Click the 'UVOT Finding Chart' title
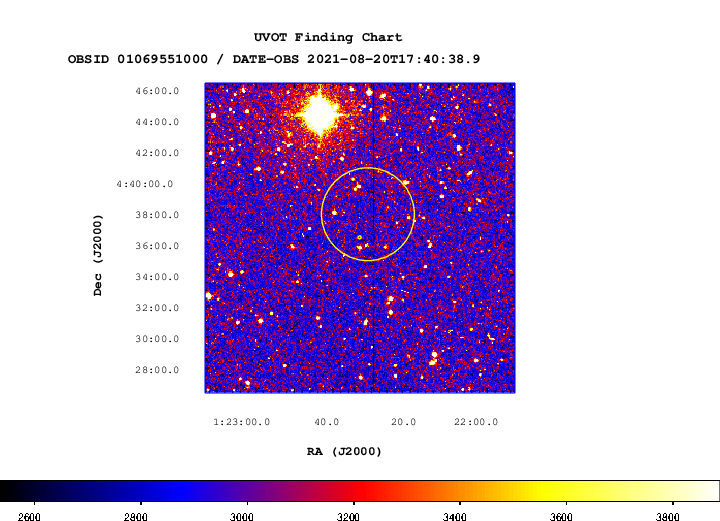This screenshot has height=521, width=720. click(328, 37)
